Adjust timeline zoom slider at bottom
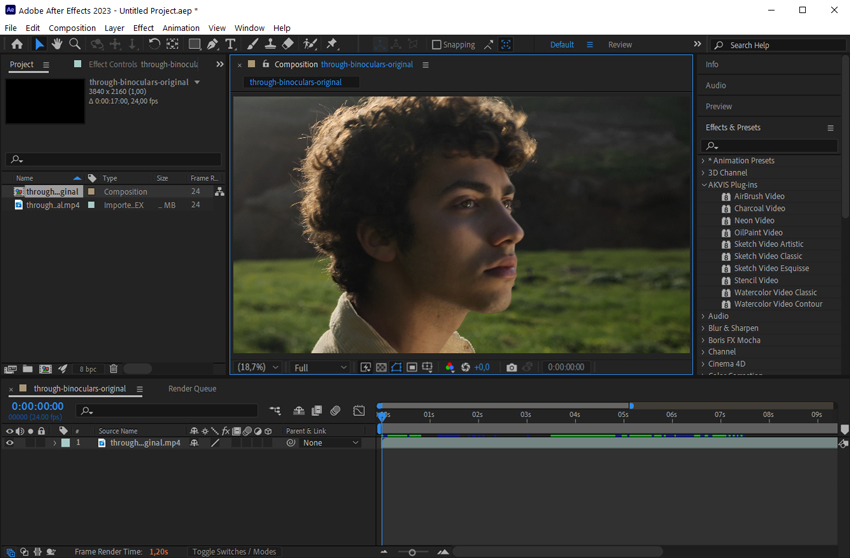850x558 pixels. [412, 552]
